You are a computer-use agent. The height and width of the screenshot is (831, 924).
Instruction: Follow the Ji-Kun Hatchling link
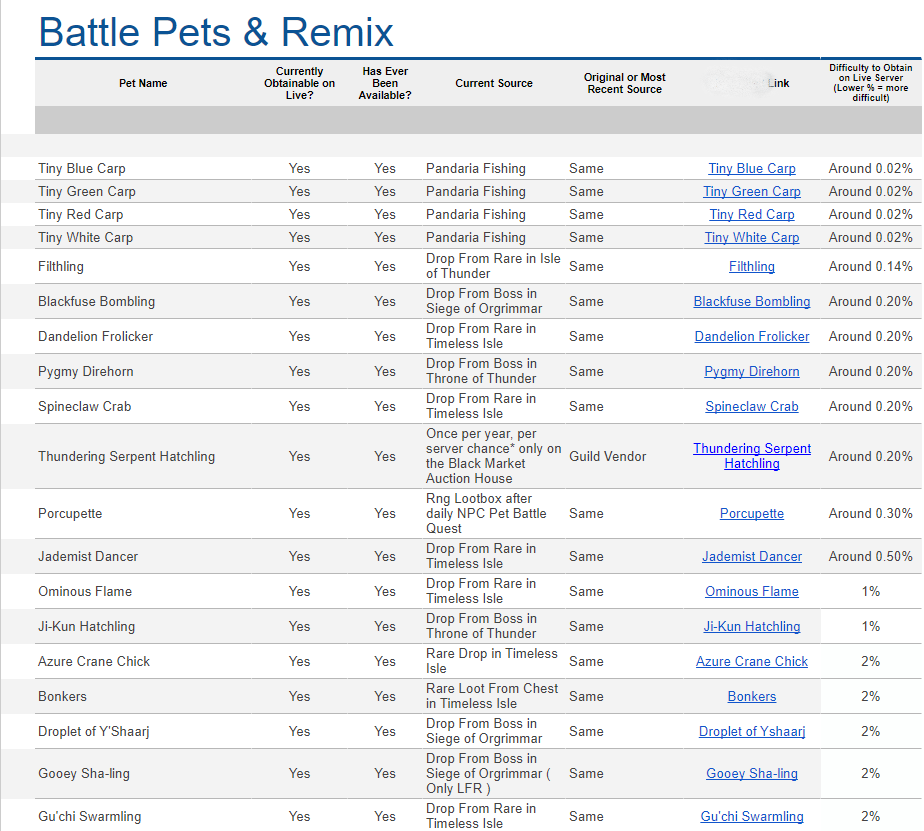(751, 626)
